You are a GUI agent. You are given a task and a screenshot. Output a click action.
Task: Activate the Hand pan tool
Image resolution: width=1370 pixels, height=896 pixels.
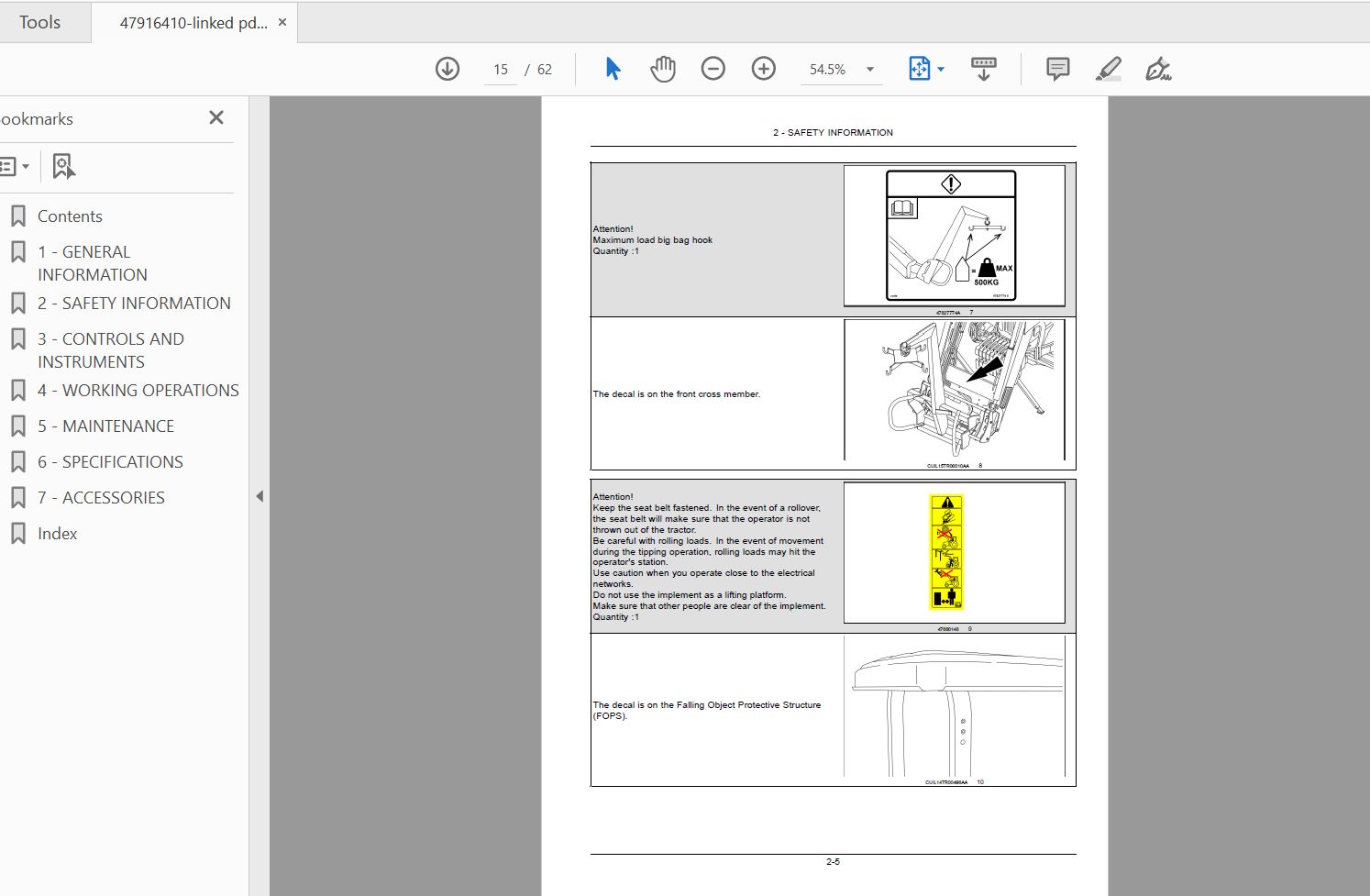662,69
